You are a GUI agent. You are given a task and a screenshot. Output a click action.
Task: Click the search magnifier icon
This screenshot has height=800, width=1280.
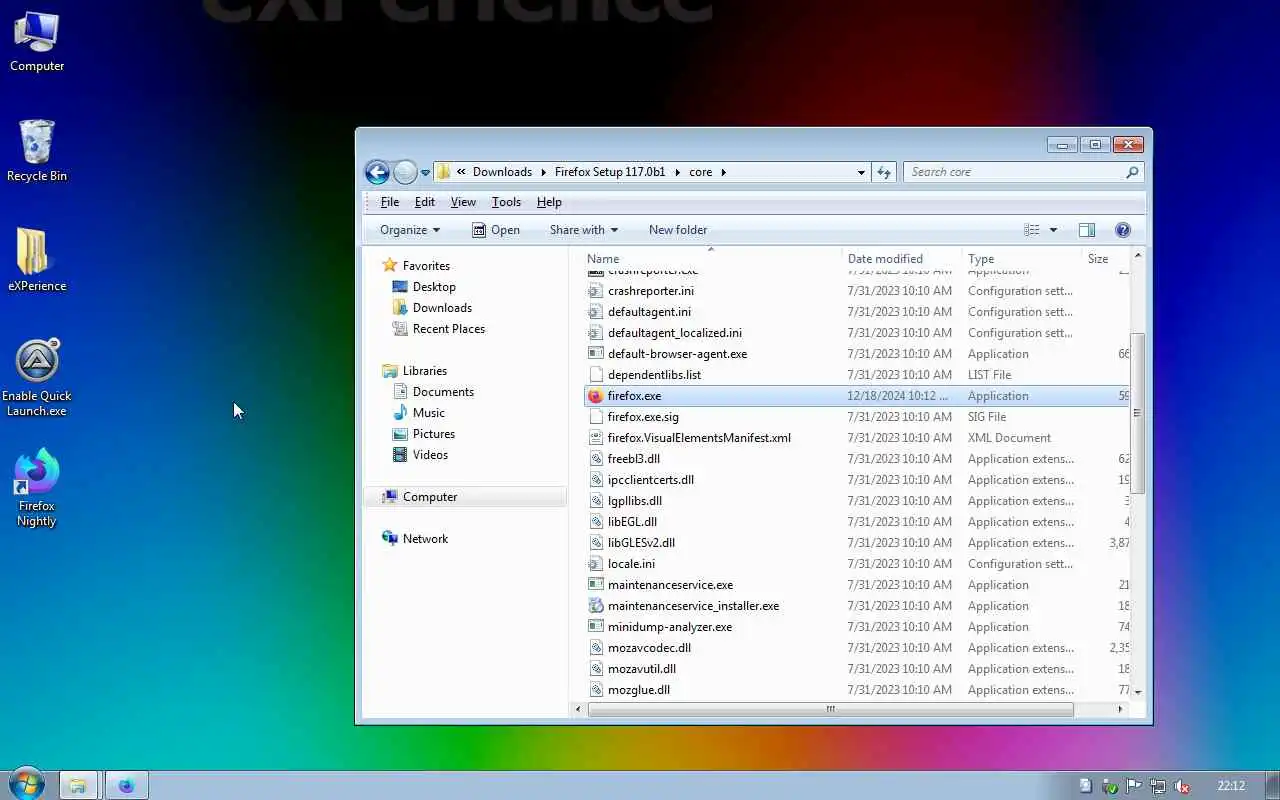1132,172
